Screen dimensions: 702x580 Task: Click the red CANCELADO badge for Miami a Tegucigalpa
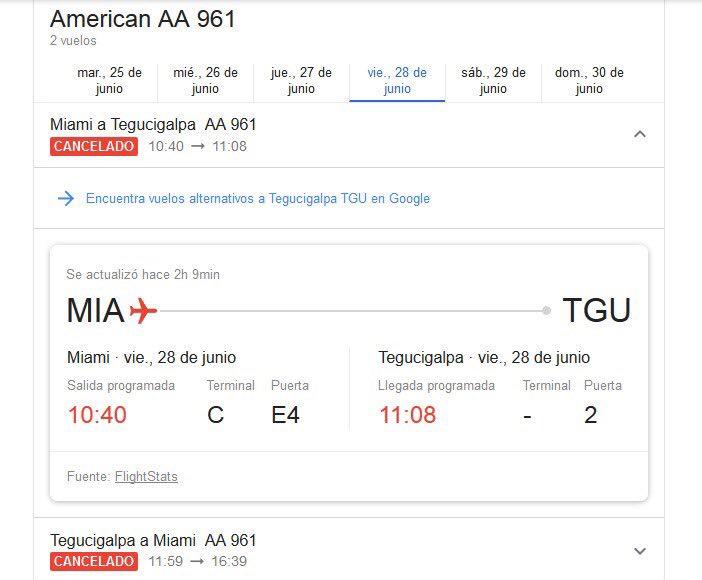point(94,146)
